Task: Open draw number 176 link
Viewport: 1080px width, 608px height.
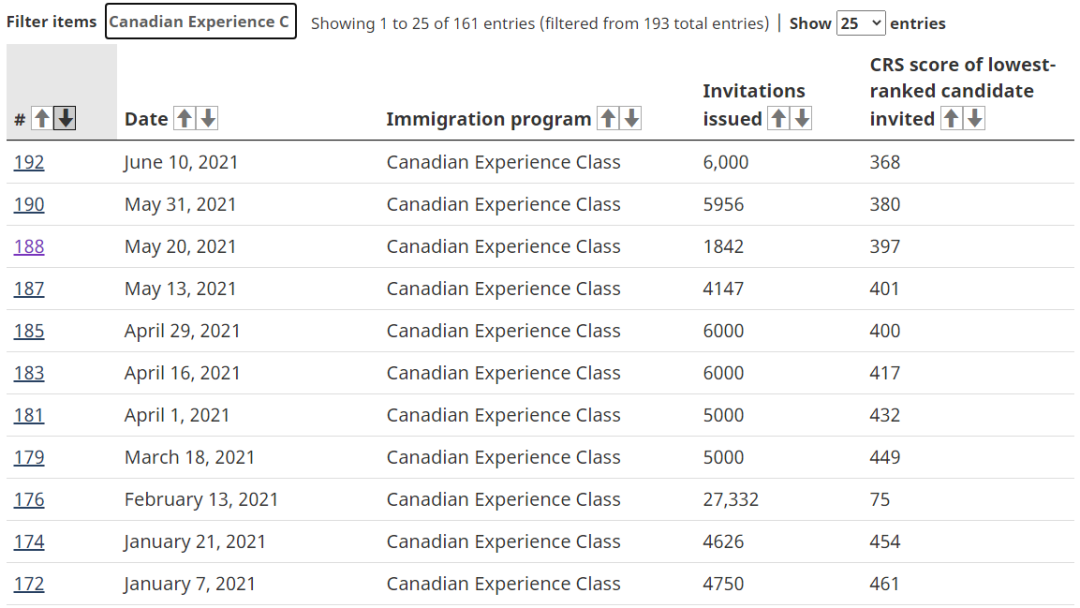Action: (29, 499)
